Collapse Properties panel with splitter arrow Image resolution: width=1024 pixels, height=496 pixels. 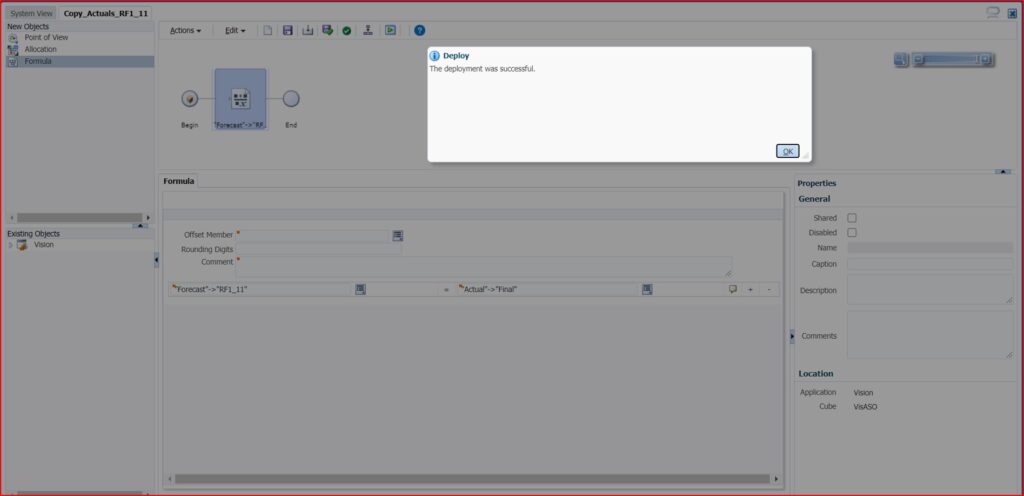(792, 336)
